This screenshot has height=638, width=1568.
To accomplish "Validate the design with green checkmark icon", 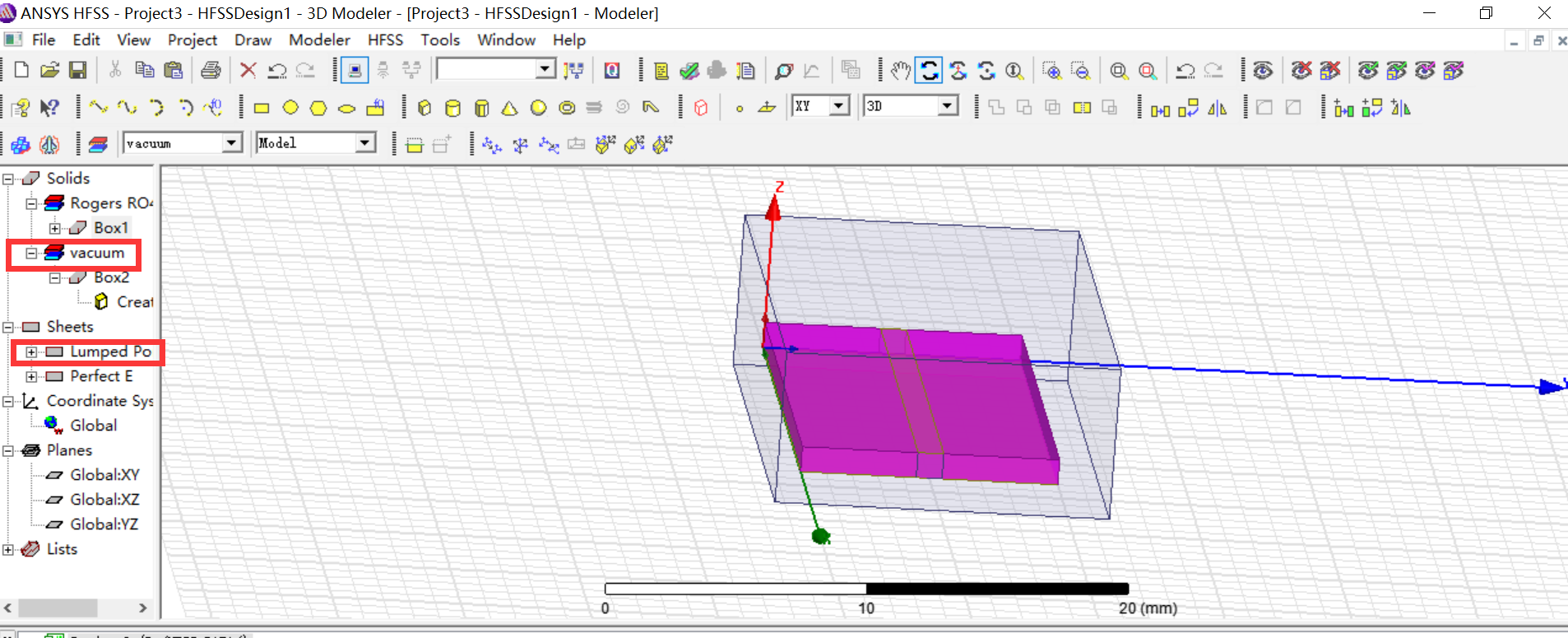I will coord(689,71).
